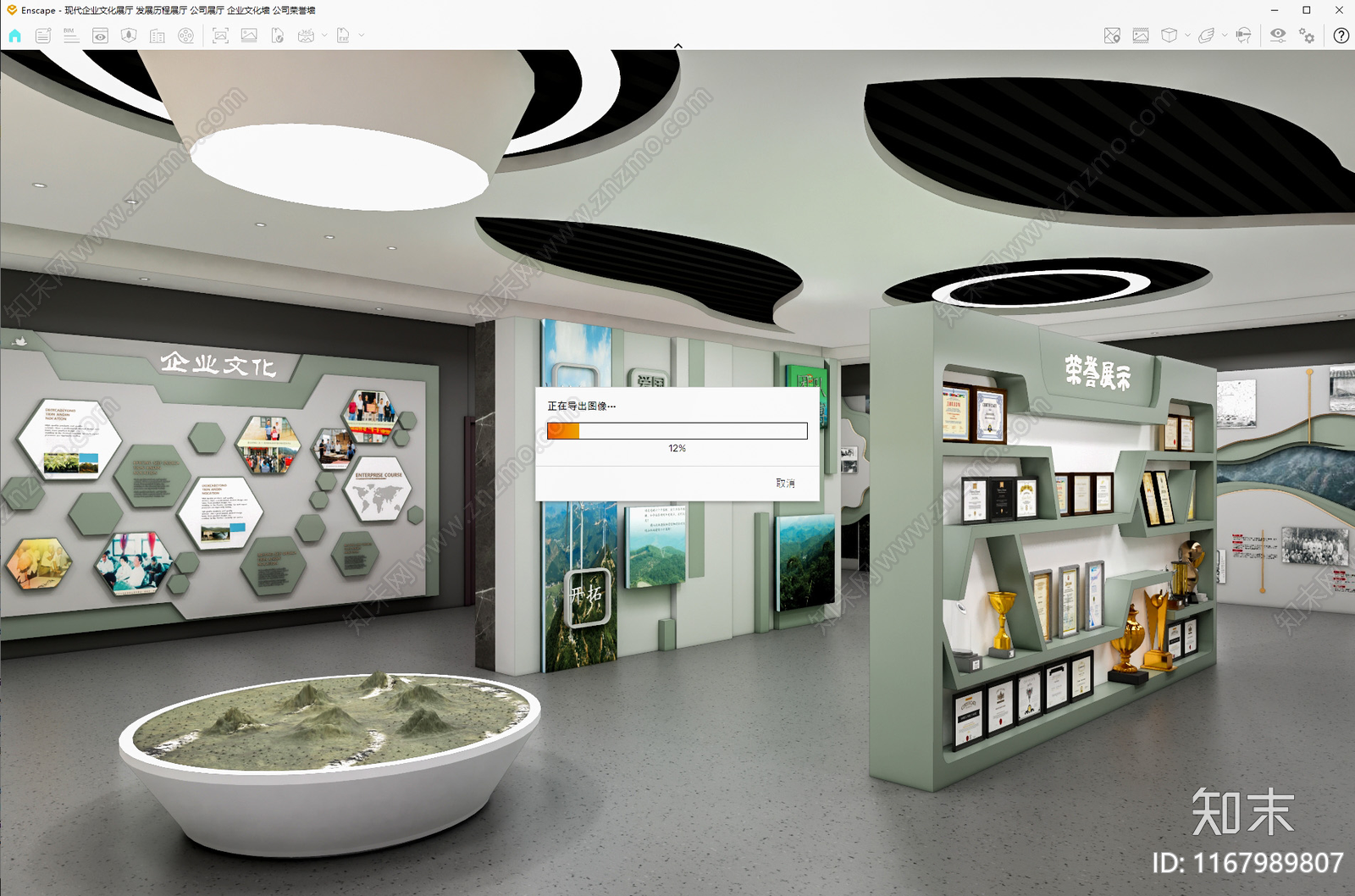Click the export progress bar at 12%
This screenshot has height=896, width=1355.
[677, 431]
